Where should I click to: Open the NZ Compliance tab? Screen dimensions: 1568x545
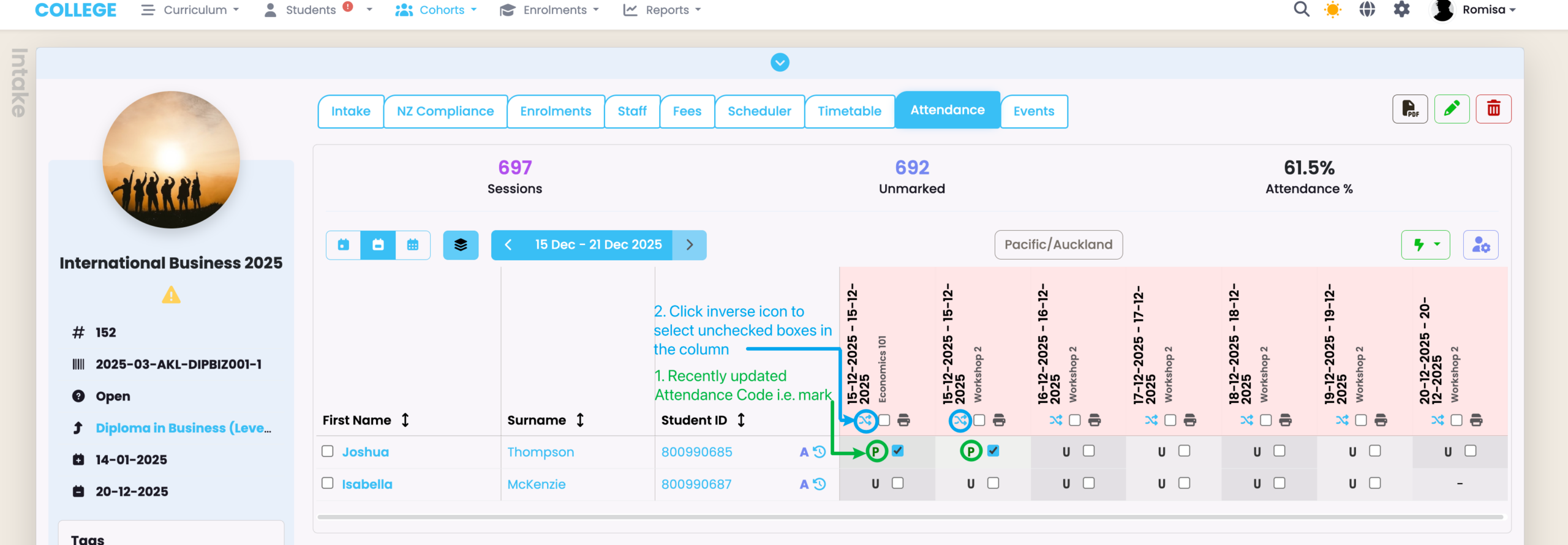445,111
